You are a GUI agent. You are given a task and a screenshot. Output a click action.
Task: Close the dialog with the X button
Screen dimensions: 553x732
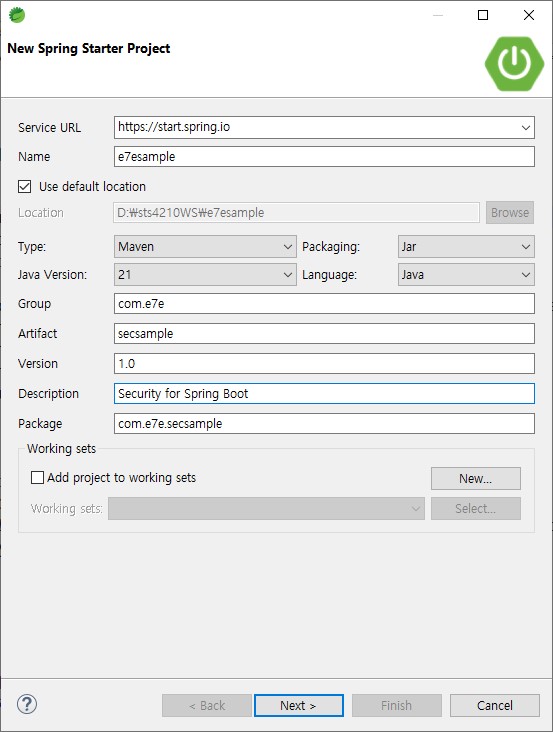point(529,15)
